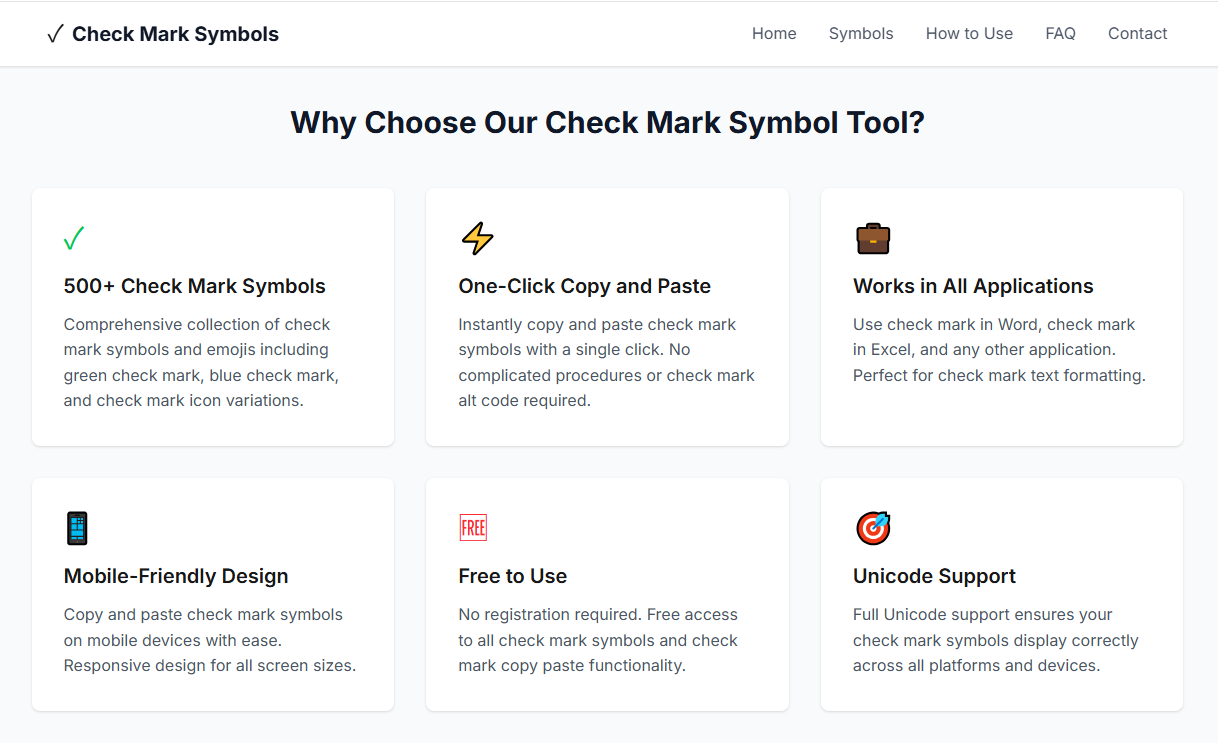Open the Contact nav link
This screenshot has height=743, width=1218.
[1137, 34]
